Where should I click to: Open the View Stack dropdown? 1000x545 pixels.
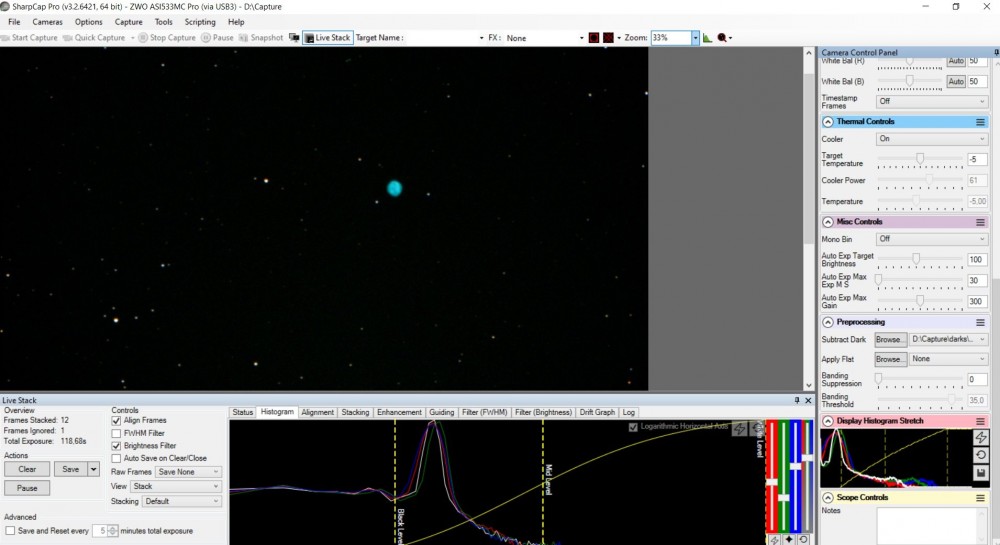(175, 486)
